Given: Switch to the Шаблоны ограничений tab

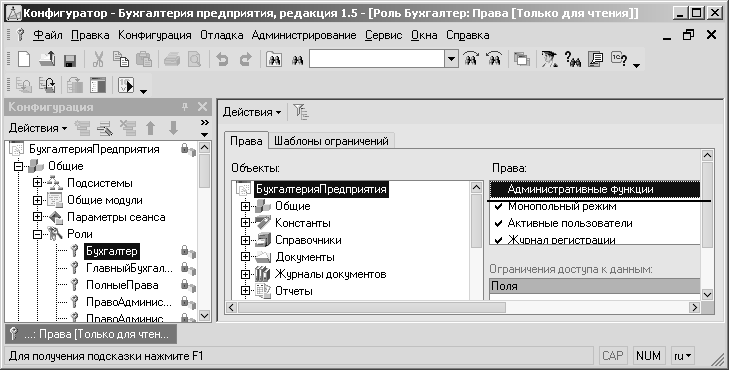Looking at the screenshot, I should pyautogui.click(x=331, y=141).
